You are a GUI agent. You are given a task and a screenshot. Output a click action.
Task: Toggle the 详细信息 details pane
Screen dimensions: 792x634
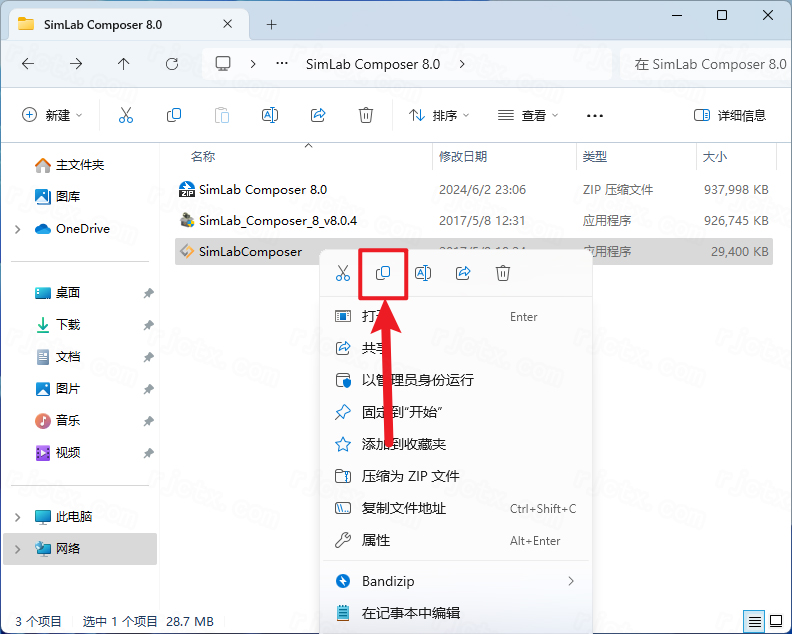(x=730, y=115)
